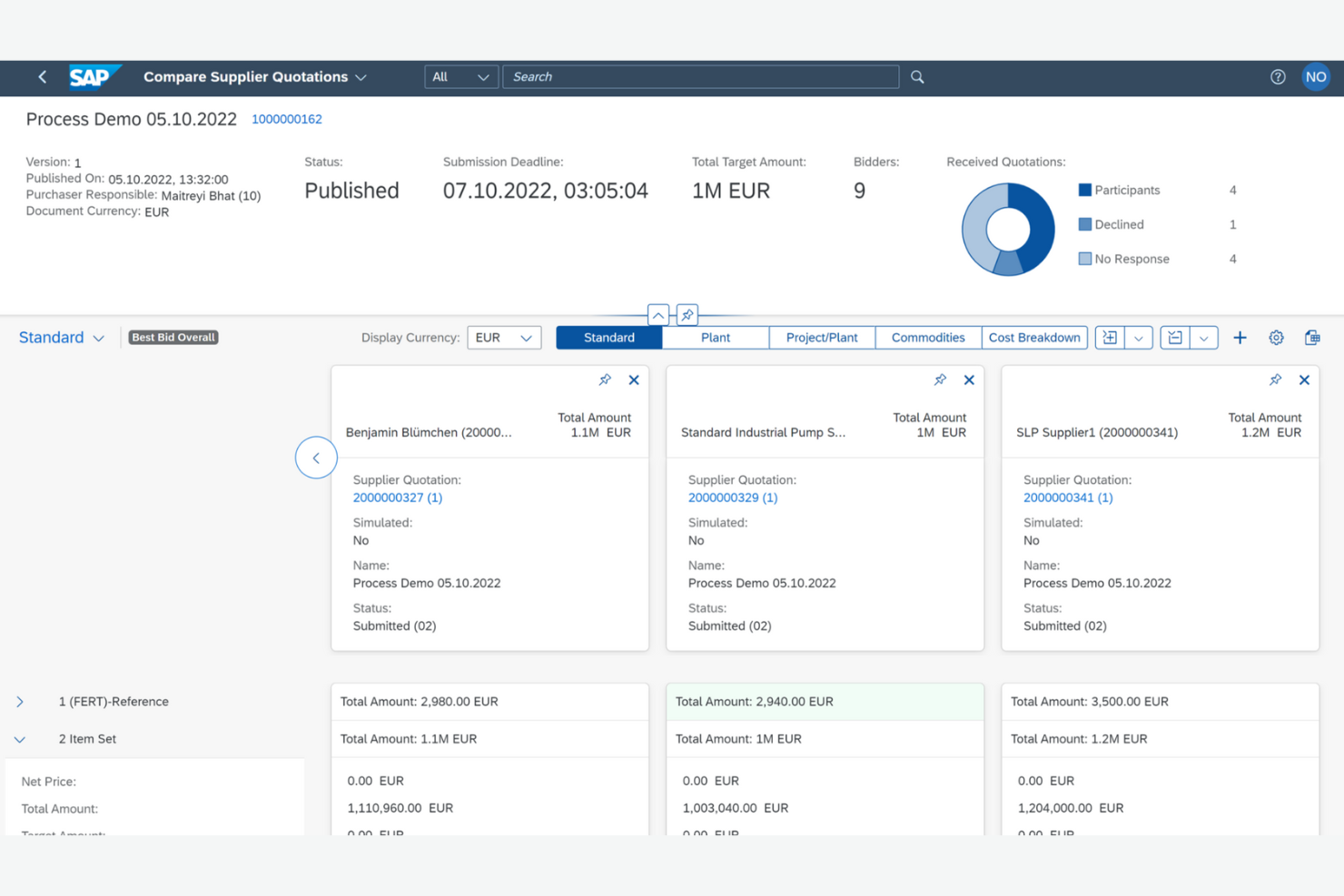Viewport: 1344px width, 896px height.
Task: Open the app settings gear icon
Action: (1276, 337)
